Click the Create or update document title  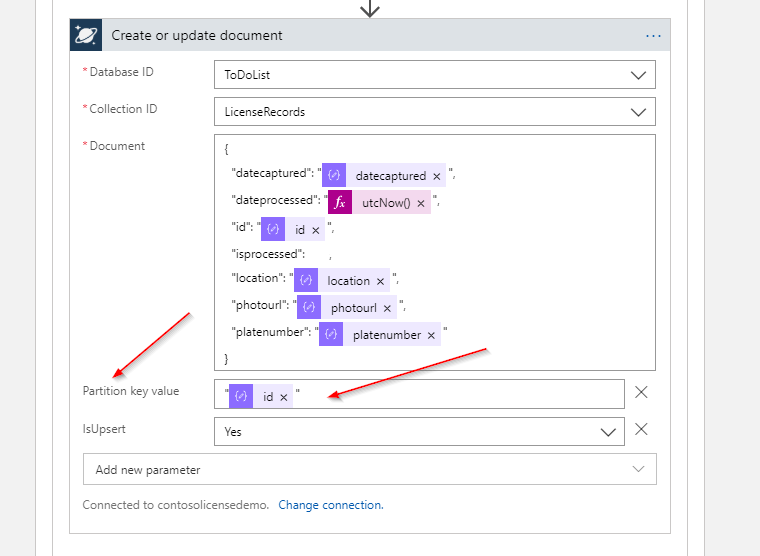pyautogui.click(x=197, y=35)
